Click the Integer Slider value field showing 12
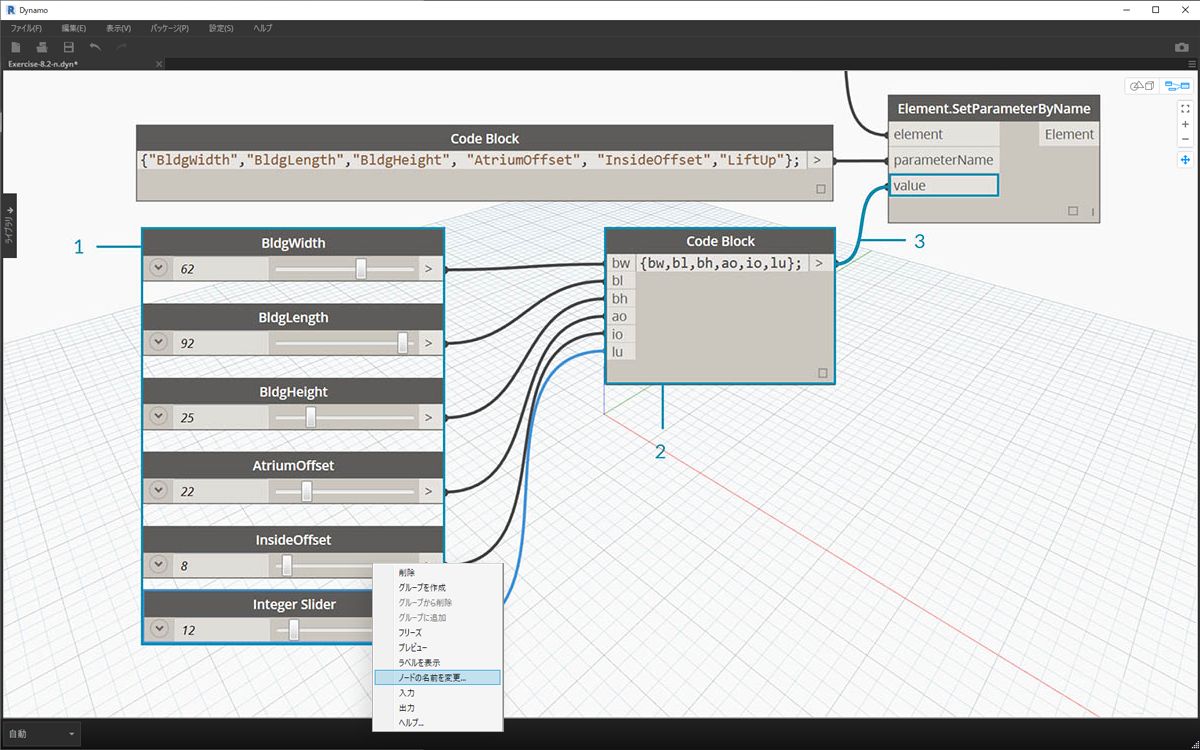This screenshot has width=1200, height=750. 220,630
